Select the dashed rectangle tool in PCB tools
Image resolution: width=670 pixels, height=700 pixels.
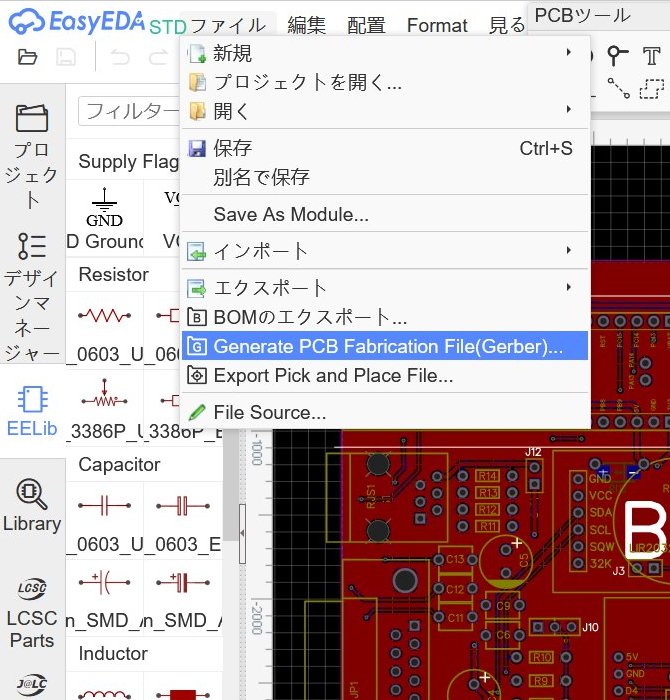pos(652,88)
